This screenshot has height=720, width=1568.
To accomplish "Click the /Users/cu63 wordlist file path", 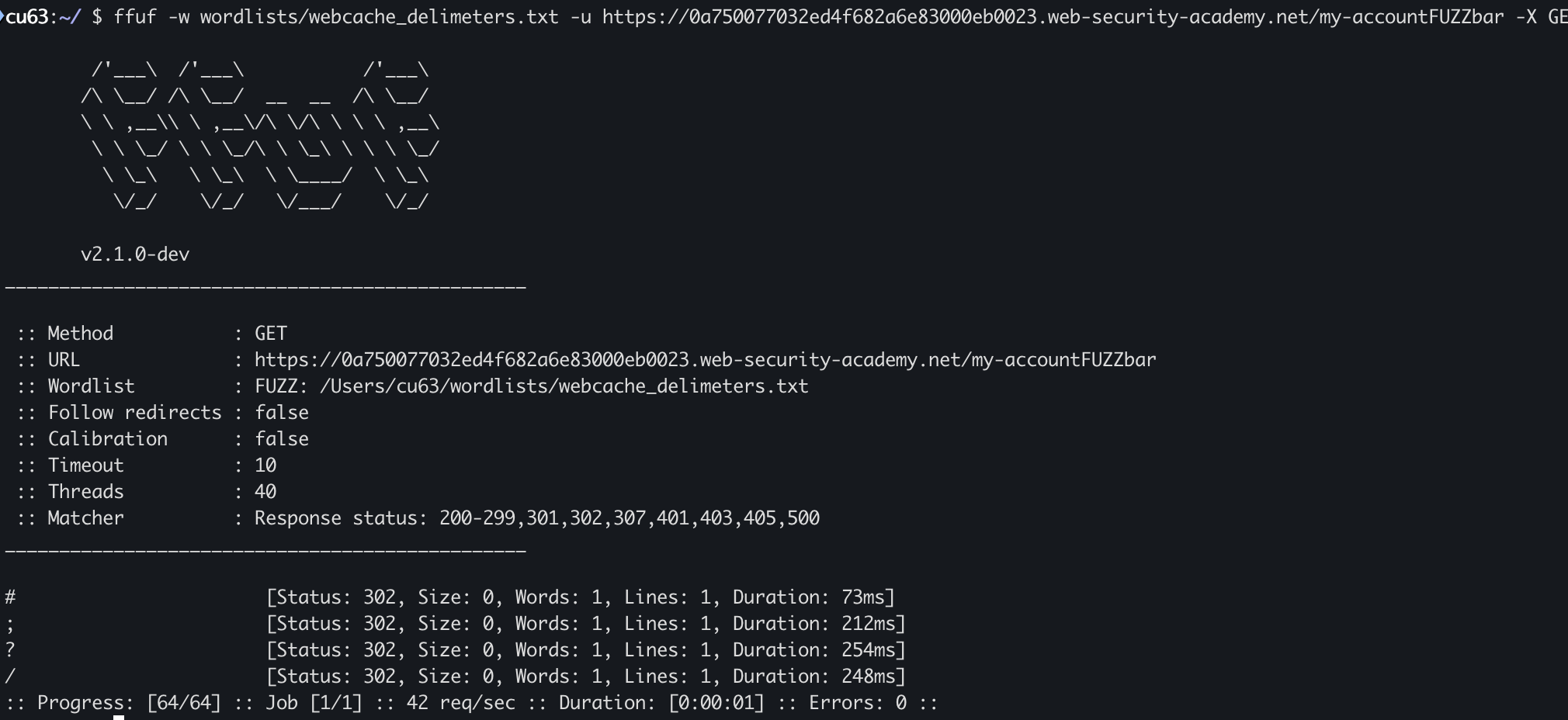I will (x=564, y=386).
